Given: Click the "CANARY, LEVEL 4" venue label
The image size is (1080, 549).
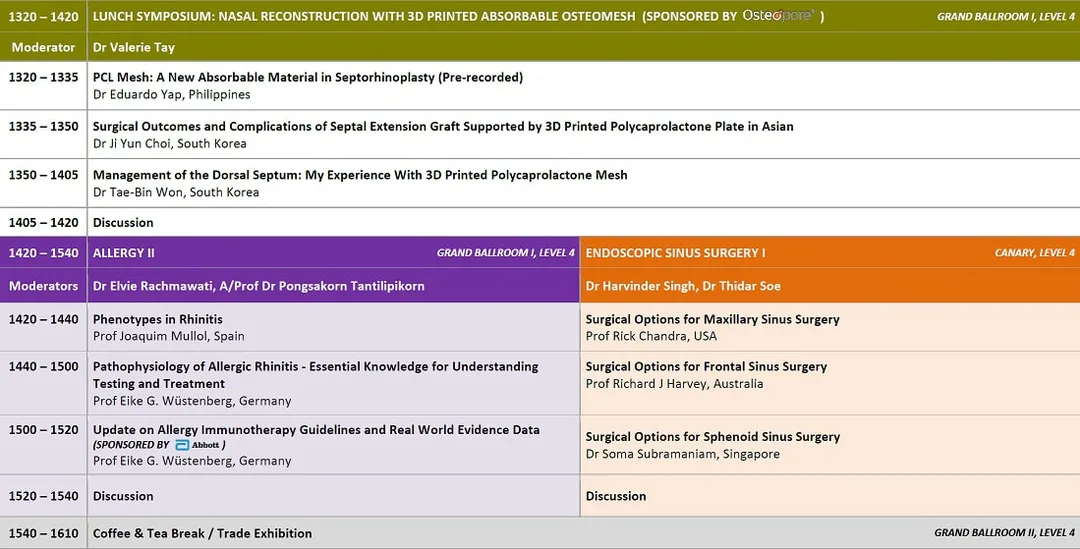Looking at the screenshot, I should [x=1035, y=253].
